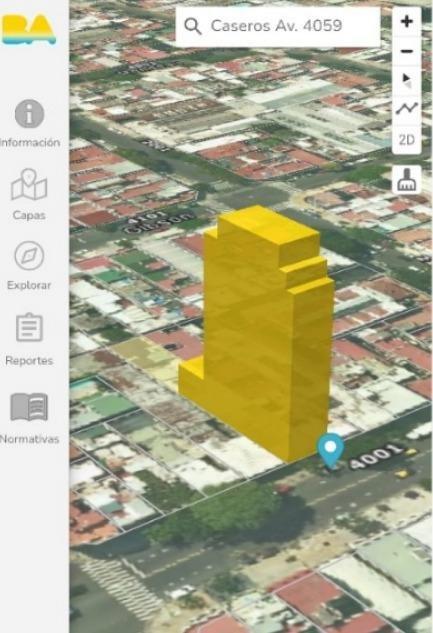Zoom out with the minus button
Image resolution: width=433 pixels, height=633 pixels.
(407, 51)
